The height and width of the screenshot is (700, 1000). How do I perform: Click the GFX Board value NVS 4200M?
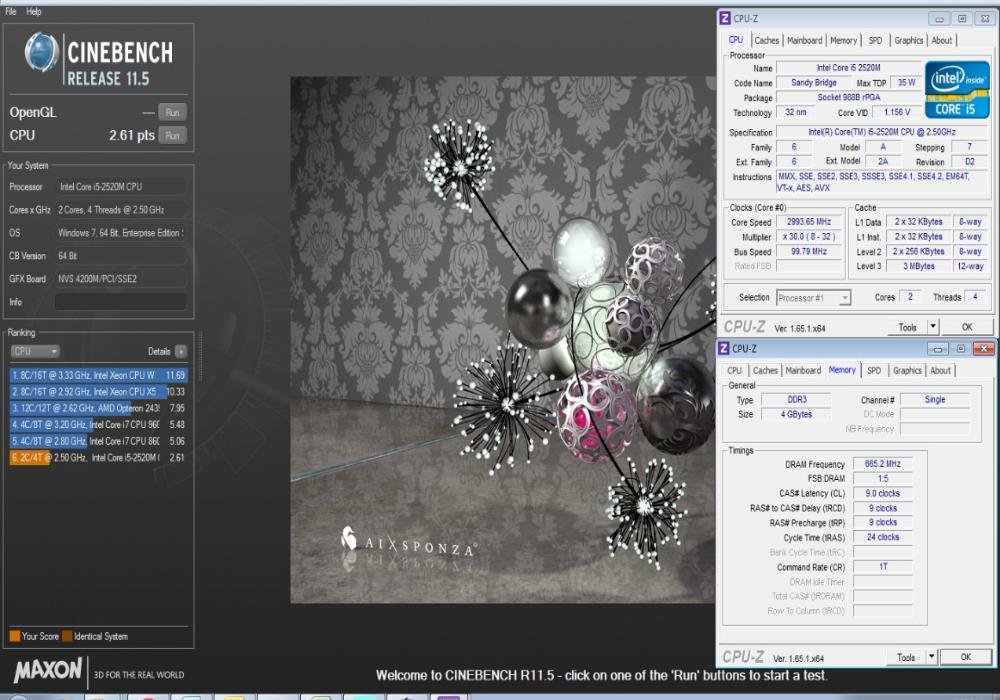(x=120, y=279)
